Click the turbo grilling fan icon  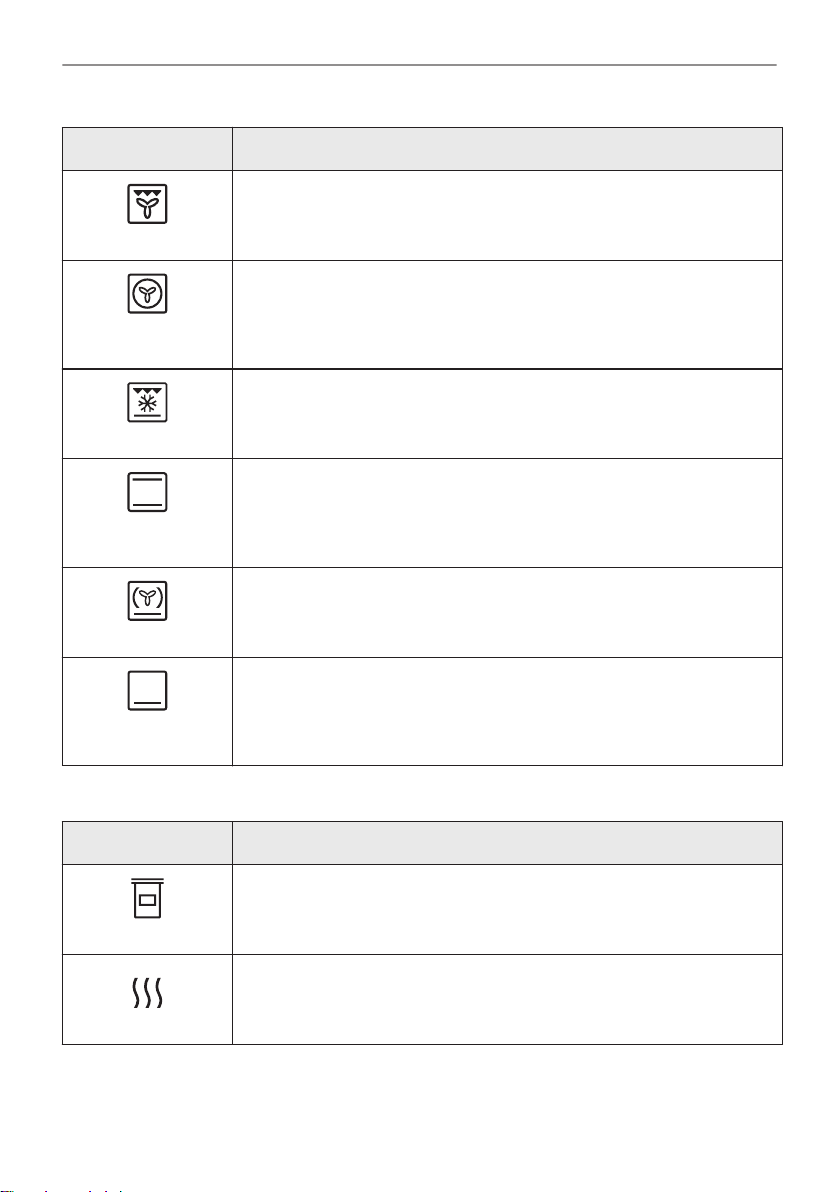pos(147,204)
